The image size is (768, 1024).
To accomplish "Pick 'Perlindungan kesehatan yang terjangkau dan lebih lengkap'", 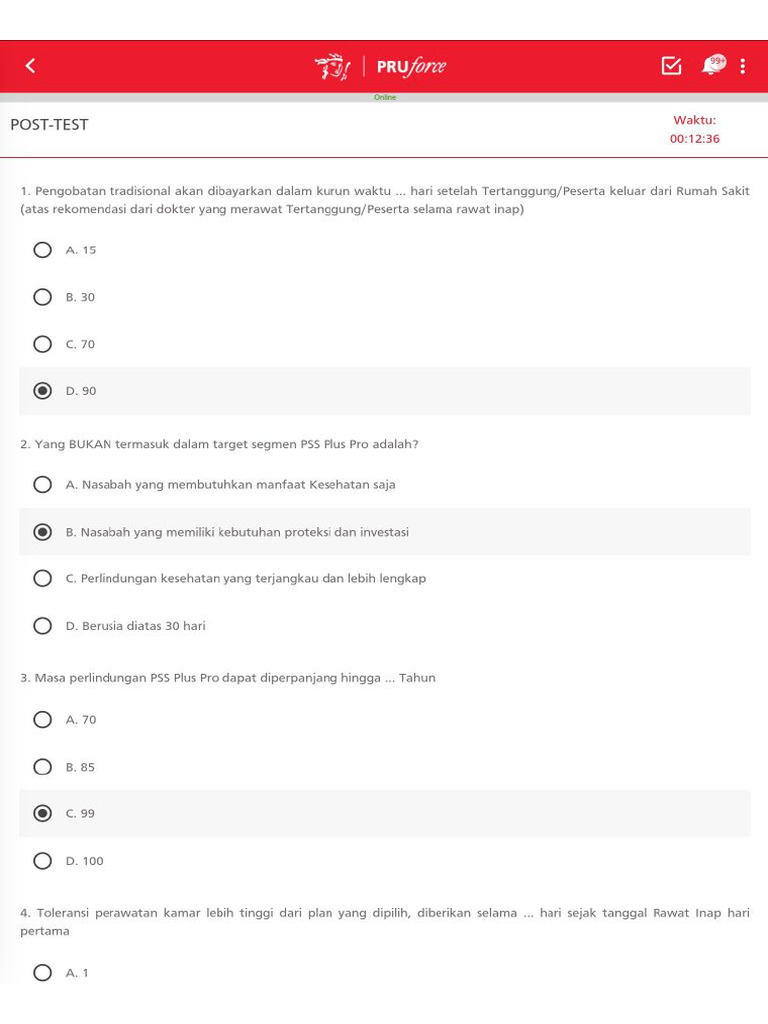I will [43, 578].
